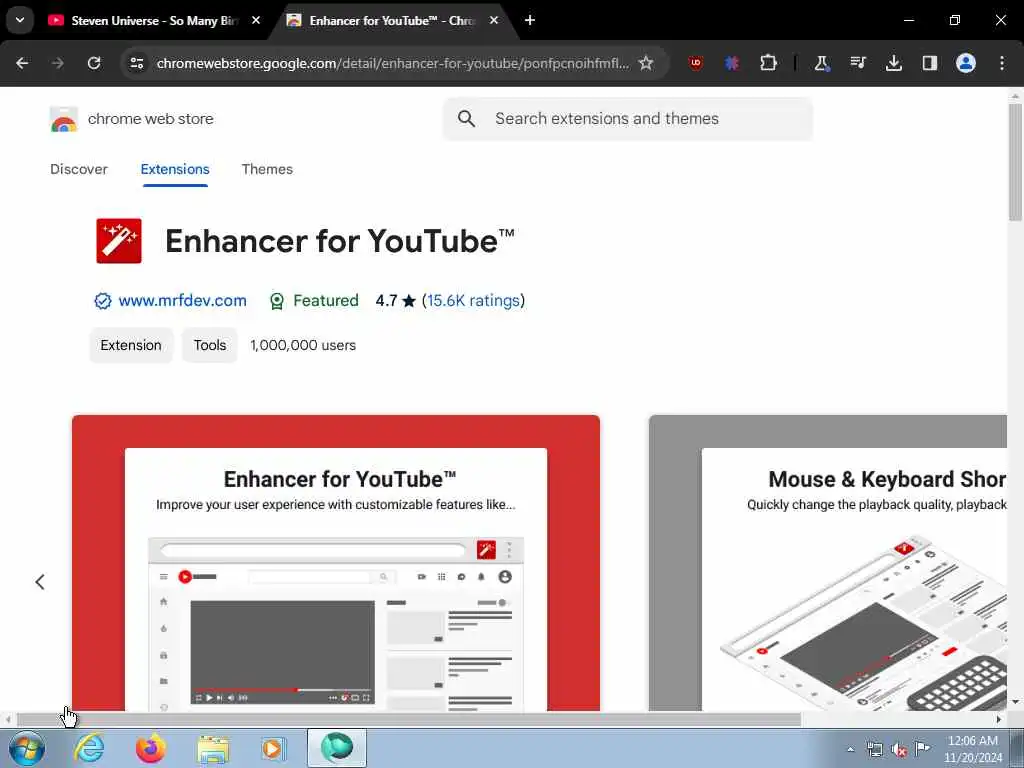1024x768 pixels.
Task: Open a new browser tab
Action: tap(530, 20)
